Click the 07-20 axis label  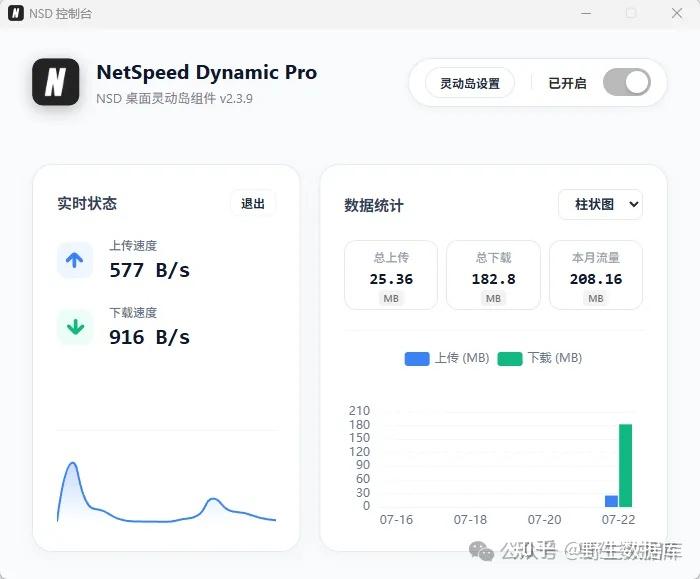(544, 520)
